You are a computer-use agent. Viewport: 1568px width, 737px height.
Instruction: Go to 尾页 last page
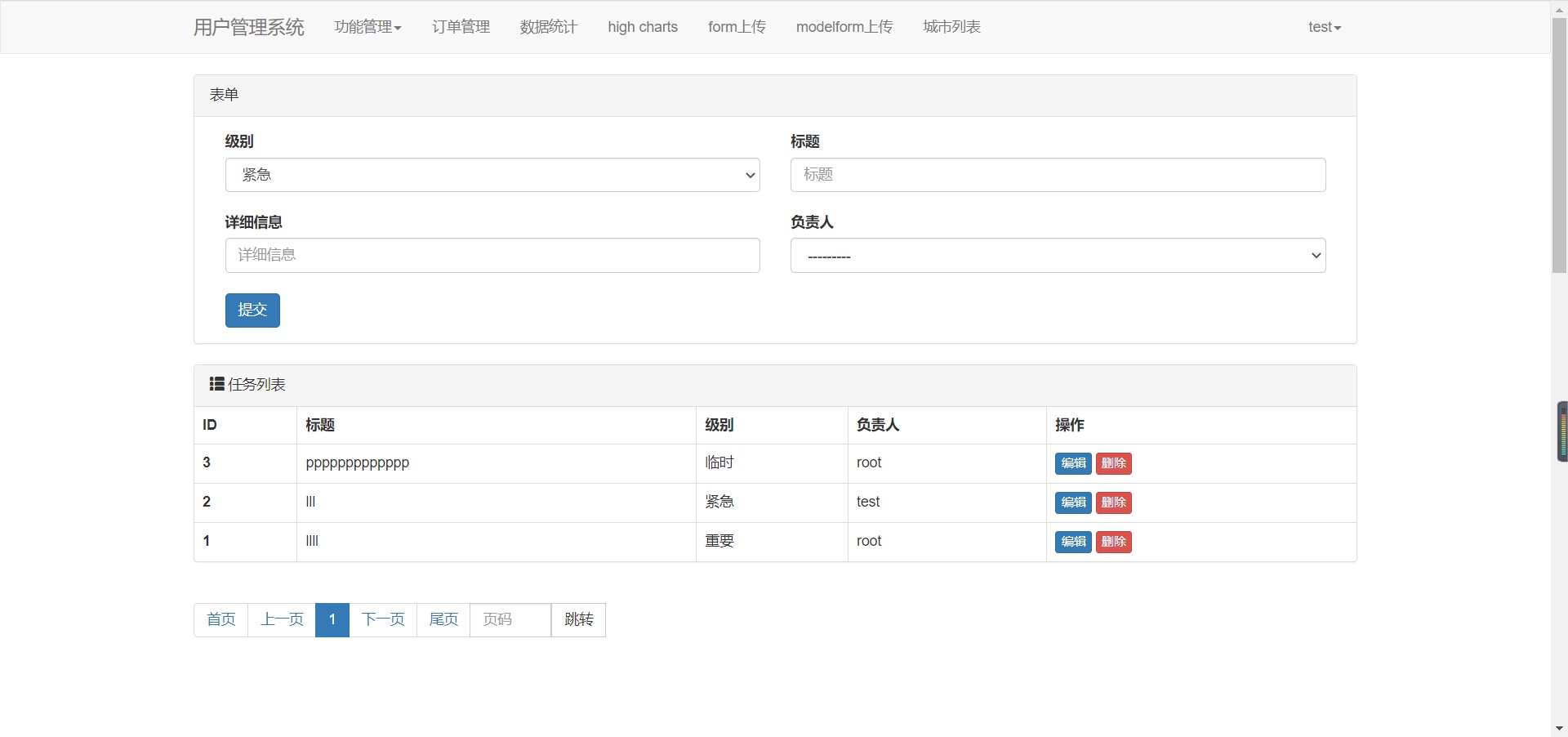(x=443, y=619)
